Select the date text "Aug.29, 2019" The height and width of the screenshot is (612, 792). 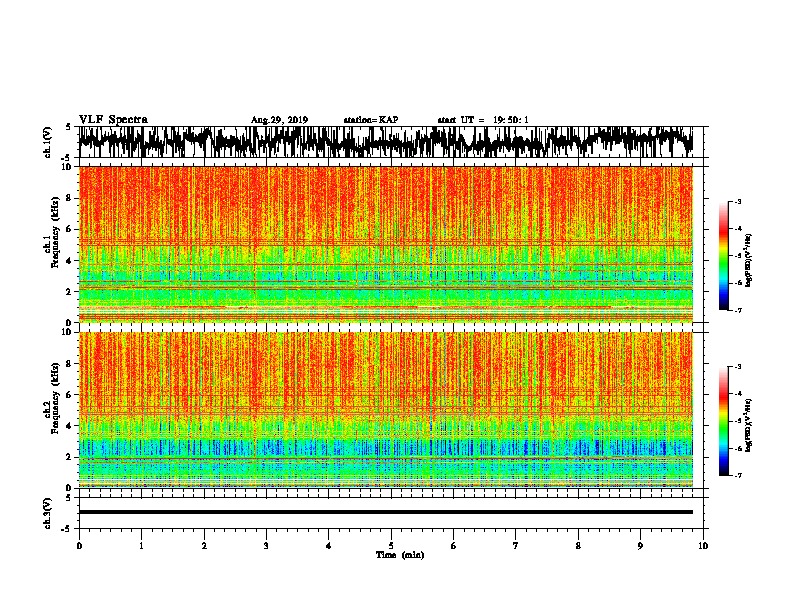pyautogui.click(x=279, y=120)
